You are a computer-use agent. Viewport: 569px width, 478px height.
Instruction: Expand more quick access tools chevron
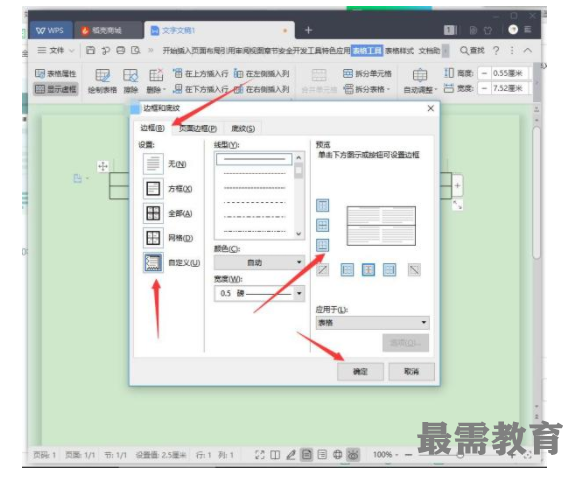[151, 50]
